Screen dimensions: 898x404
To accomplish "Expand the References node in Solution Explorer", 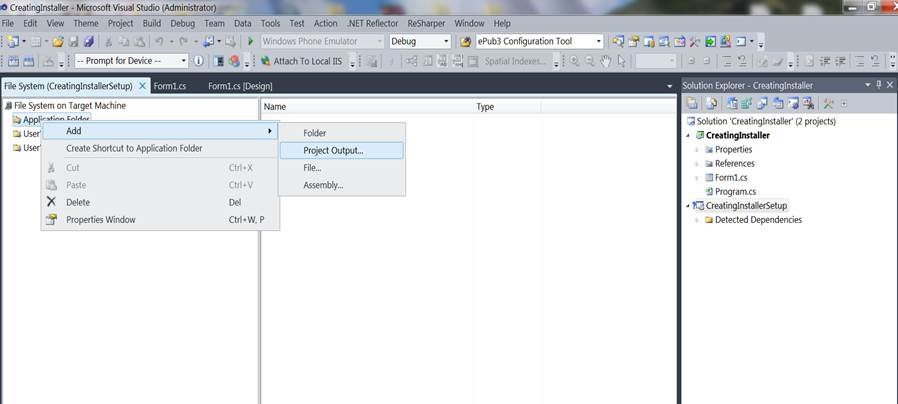I will coord(696,164).
